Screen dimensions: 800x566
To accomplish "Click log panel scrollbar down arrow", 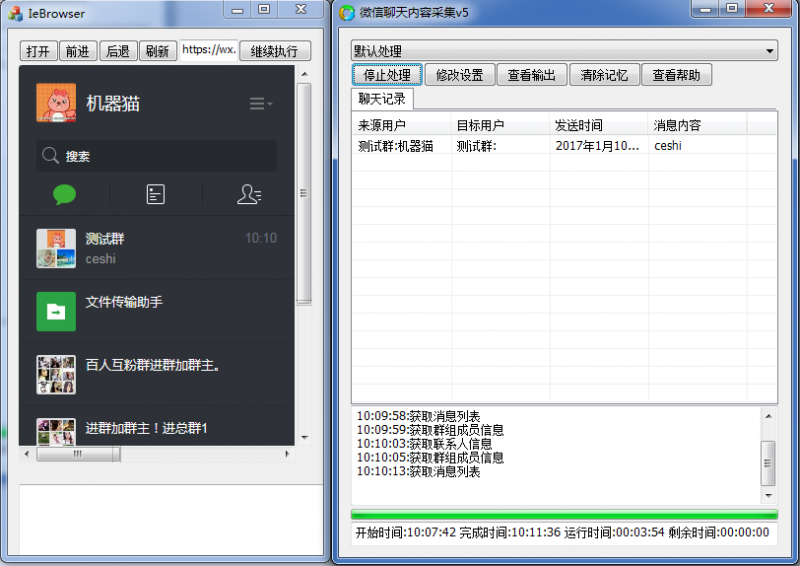I will tap(768, 496).
